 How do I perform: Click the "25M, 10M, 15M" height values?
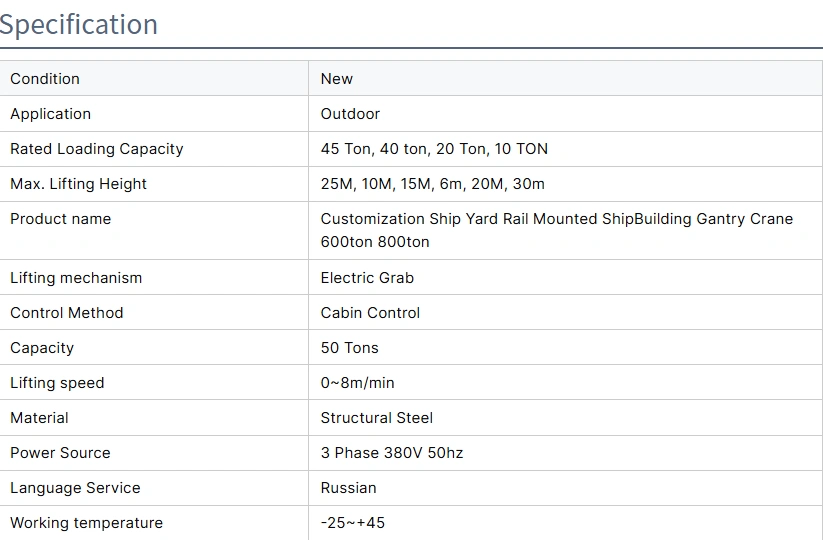click(x=378, y=184)
